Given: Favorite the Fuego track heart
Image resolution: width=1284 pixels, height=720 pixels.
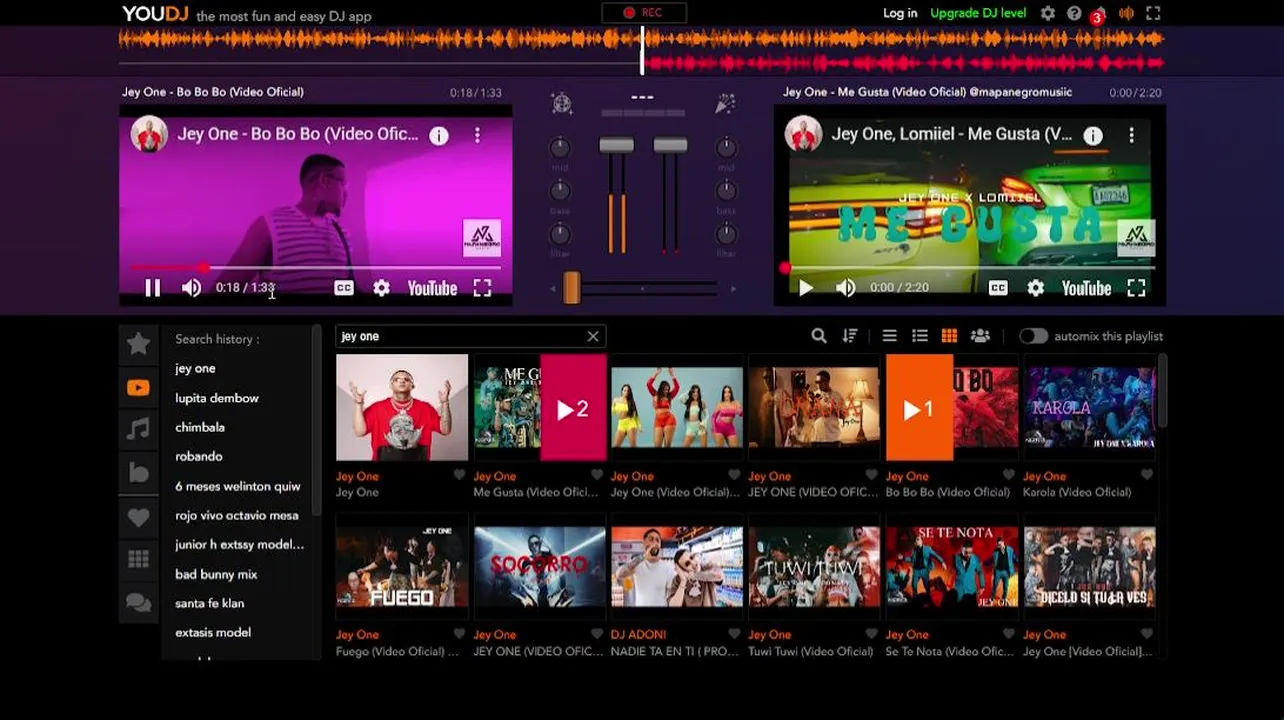Looking at the screenshot, I should [460, 634].
